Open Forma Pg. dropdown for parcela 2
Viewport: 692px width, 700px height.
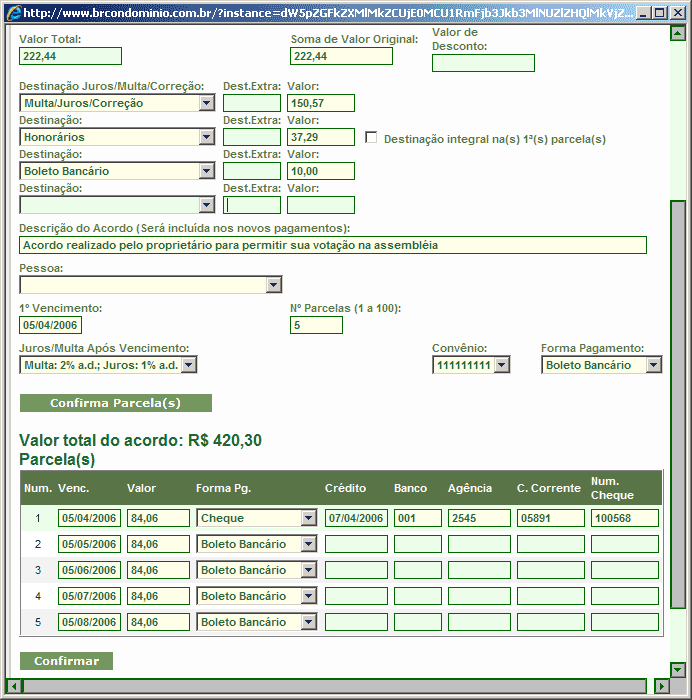(308, 544)
